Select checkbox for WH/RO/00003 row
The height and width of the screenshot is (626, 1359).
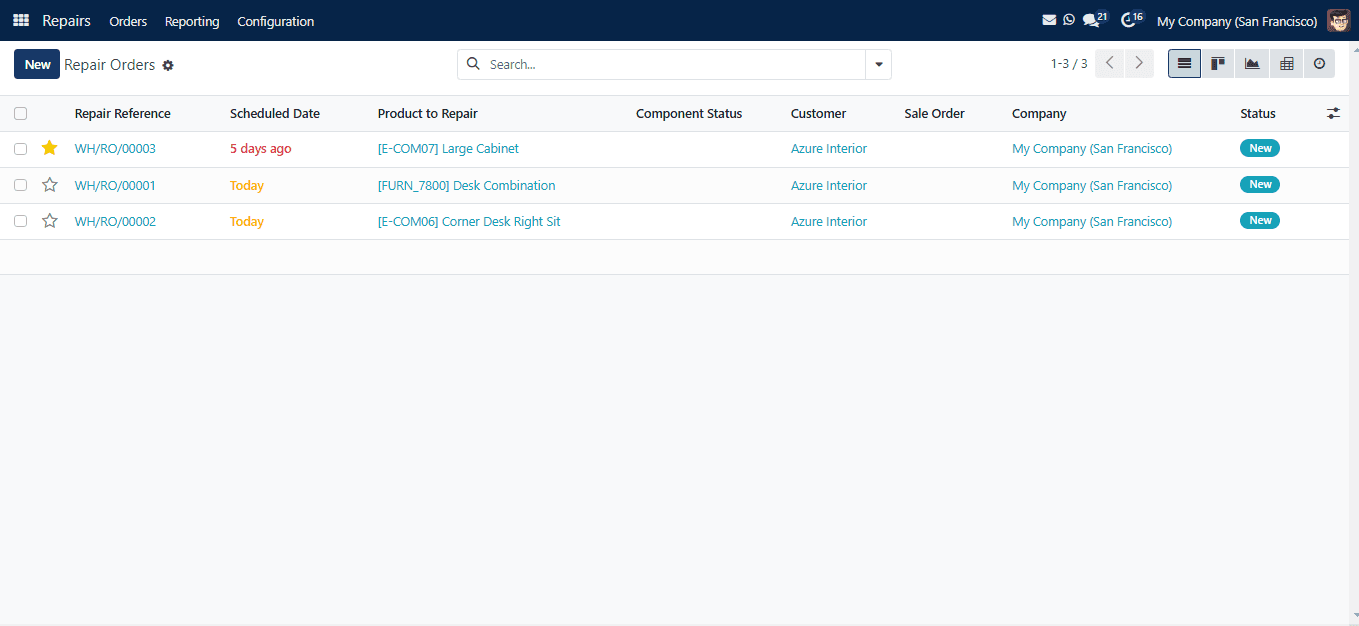[x=20, y=149]
